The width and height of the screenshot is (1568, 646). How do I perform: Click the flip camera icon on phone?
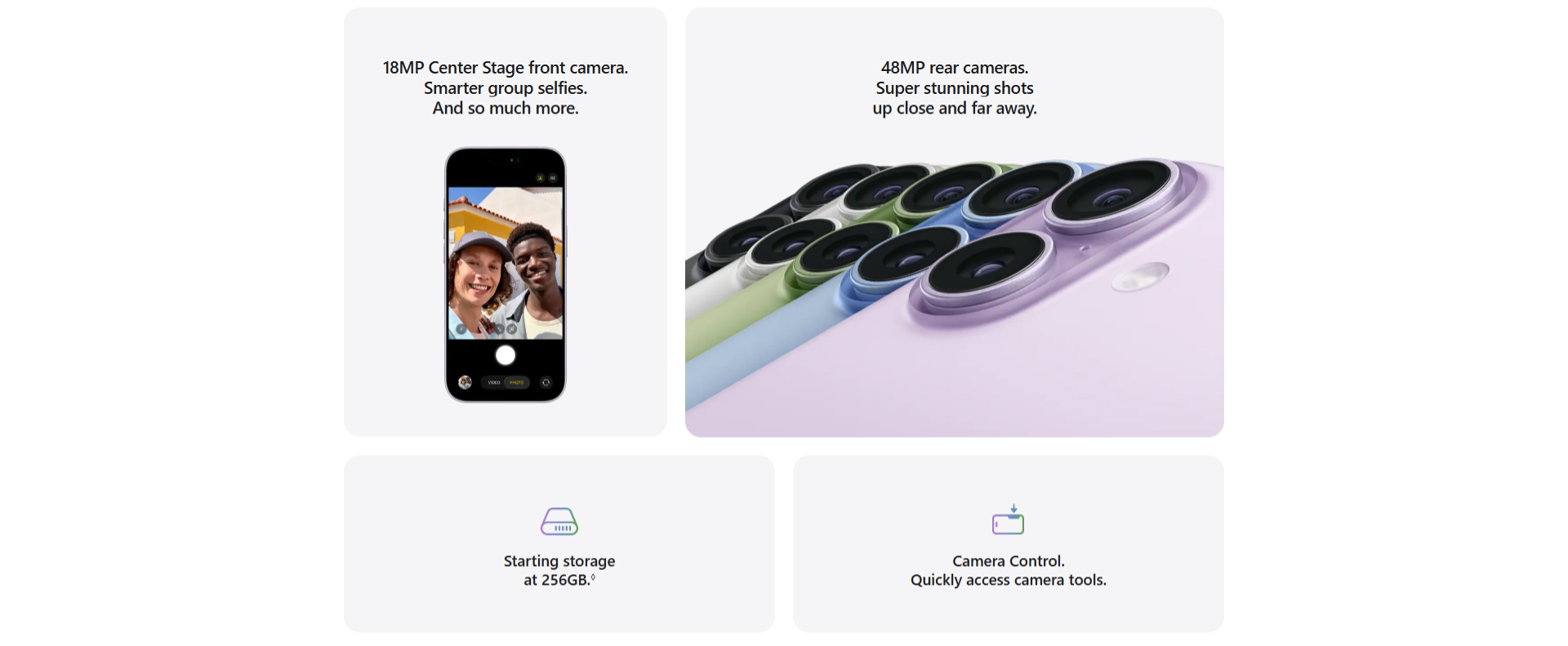pyautogui.click(x=546, y=382)
